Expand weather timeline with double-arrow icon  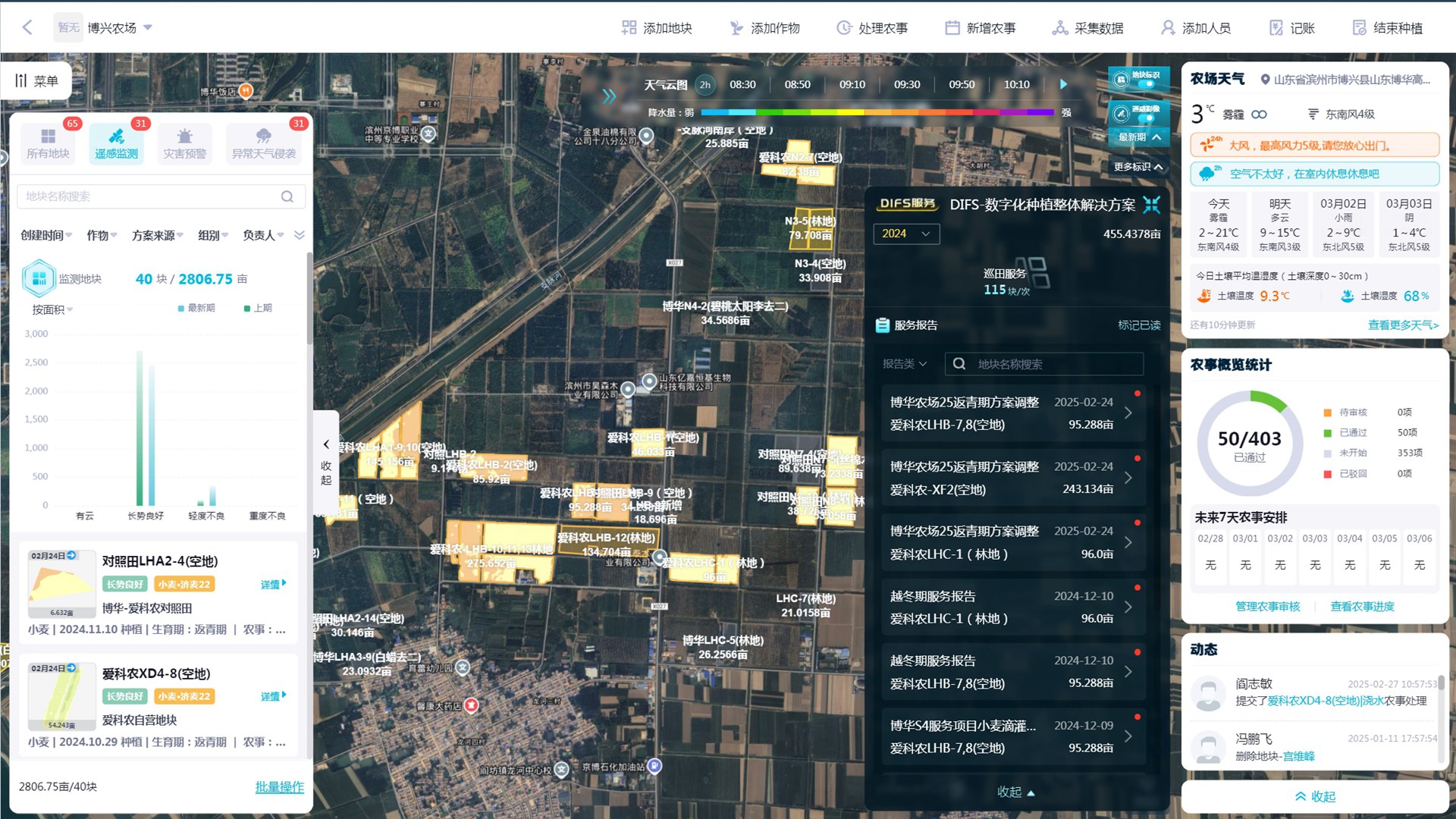(x=609, y=96)
